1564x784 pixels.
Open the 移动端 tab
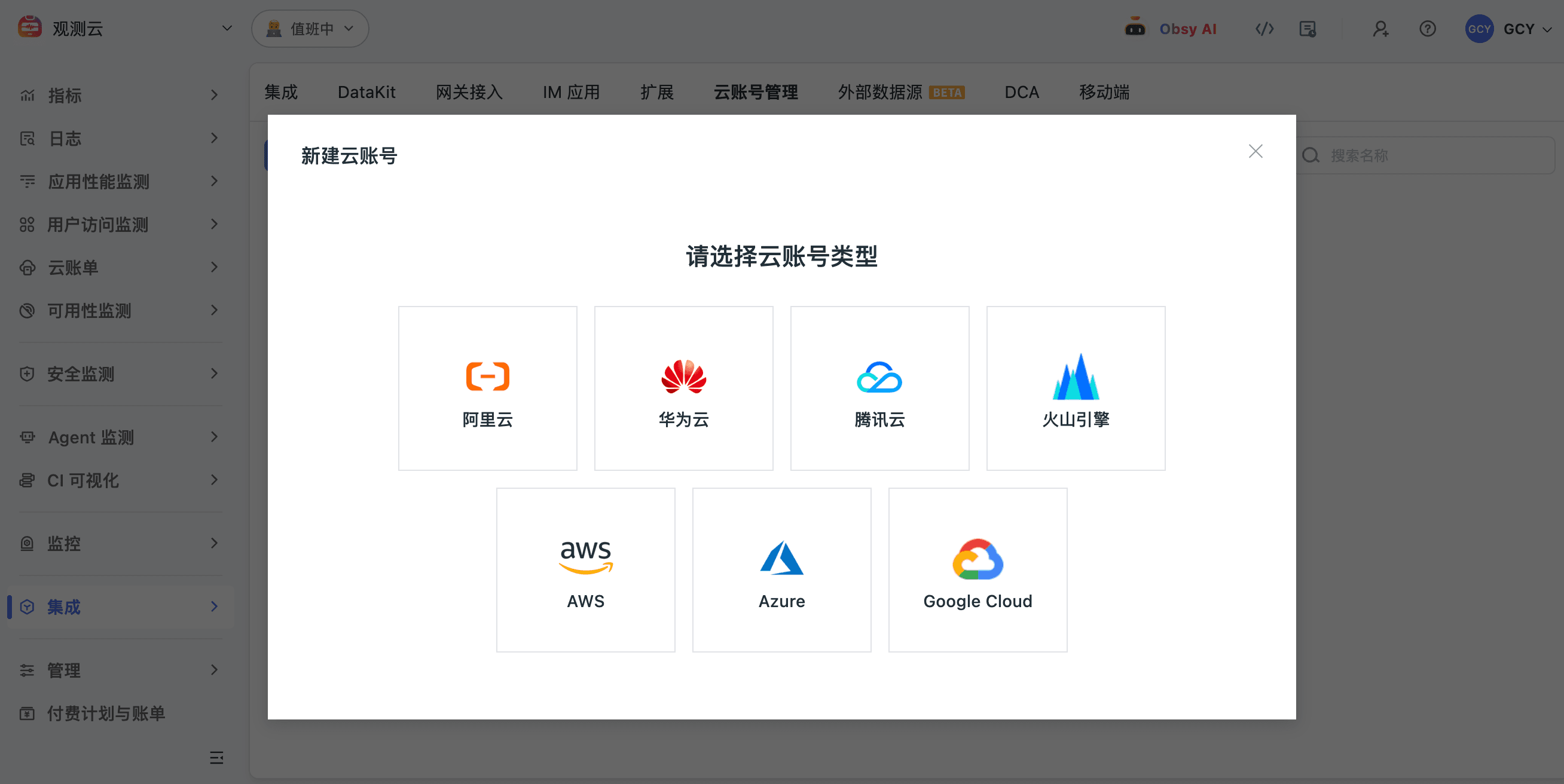point(1104,92)
